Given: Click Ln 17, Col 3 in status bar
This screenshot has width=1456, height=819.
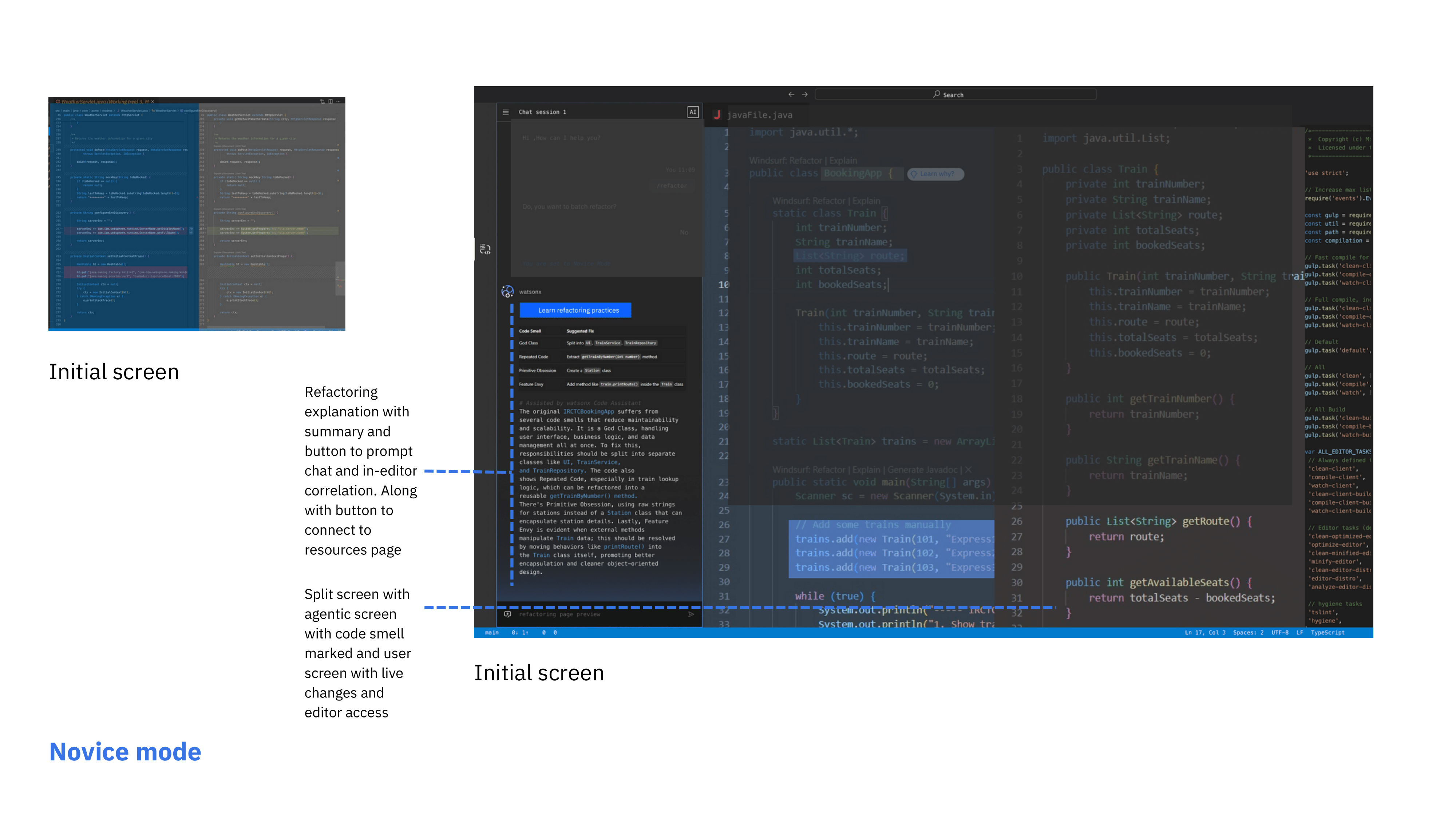Looking at the screenshot, I should click(1205, 633).
